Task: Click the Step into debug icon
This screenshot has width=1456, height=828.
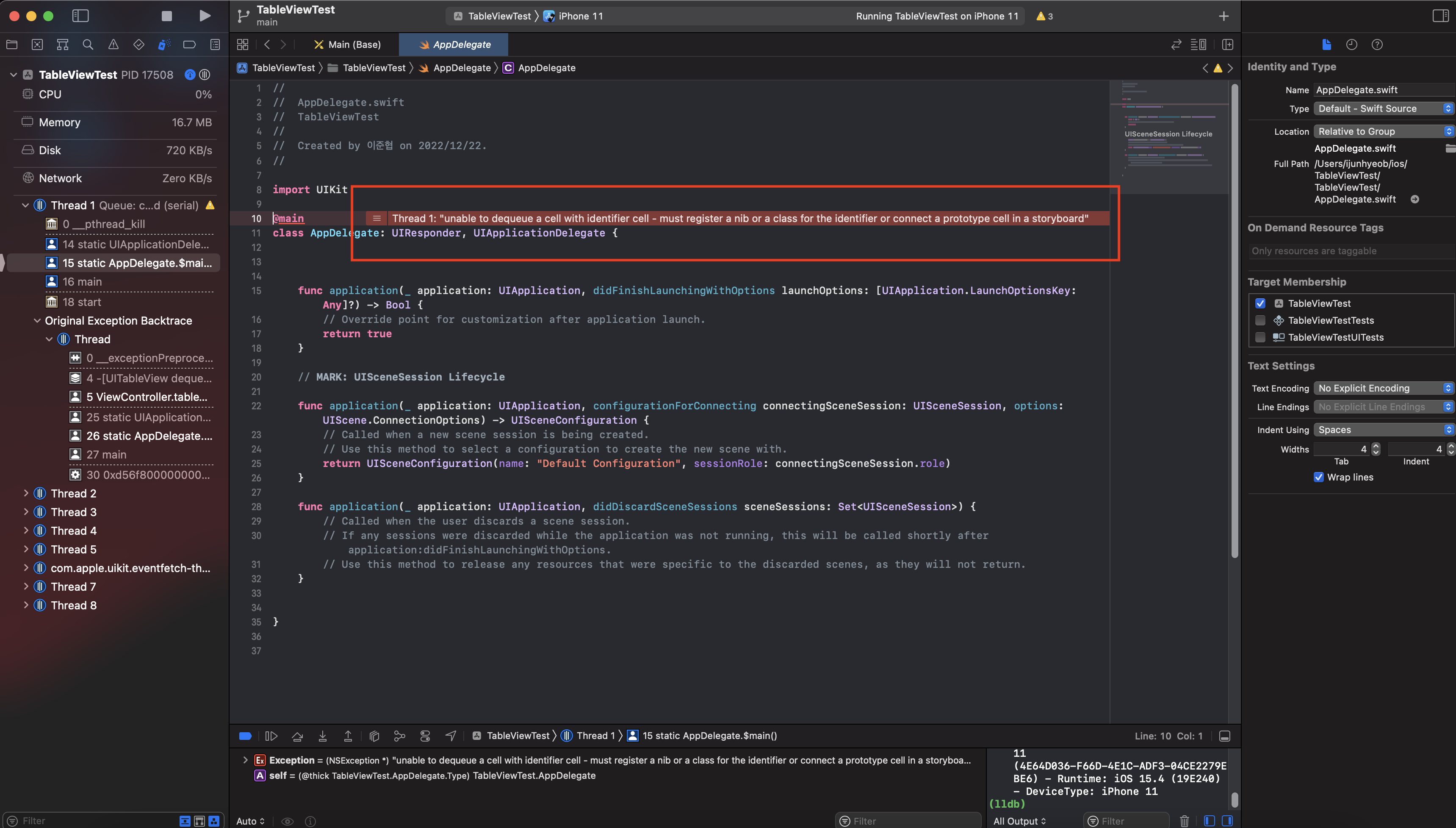Action: pos(322,736)
